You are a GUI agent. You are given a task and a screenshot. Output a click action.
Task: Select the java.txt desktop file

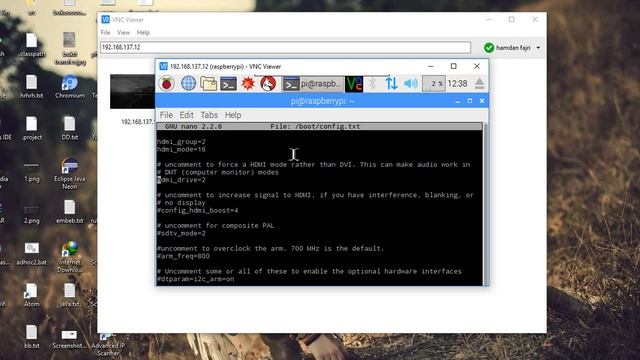(70, 295)
